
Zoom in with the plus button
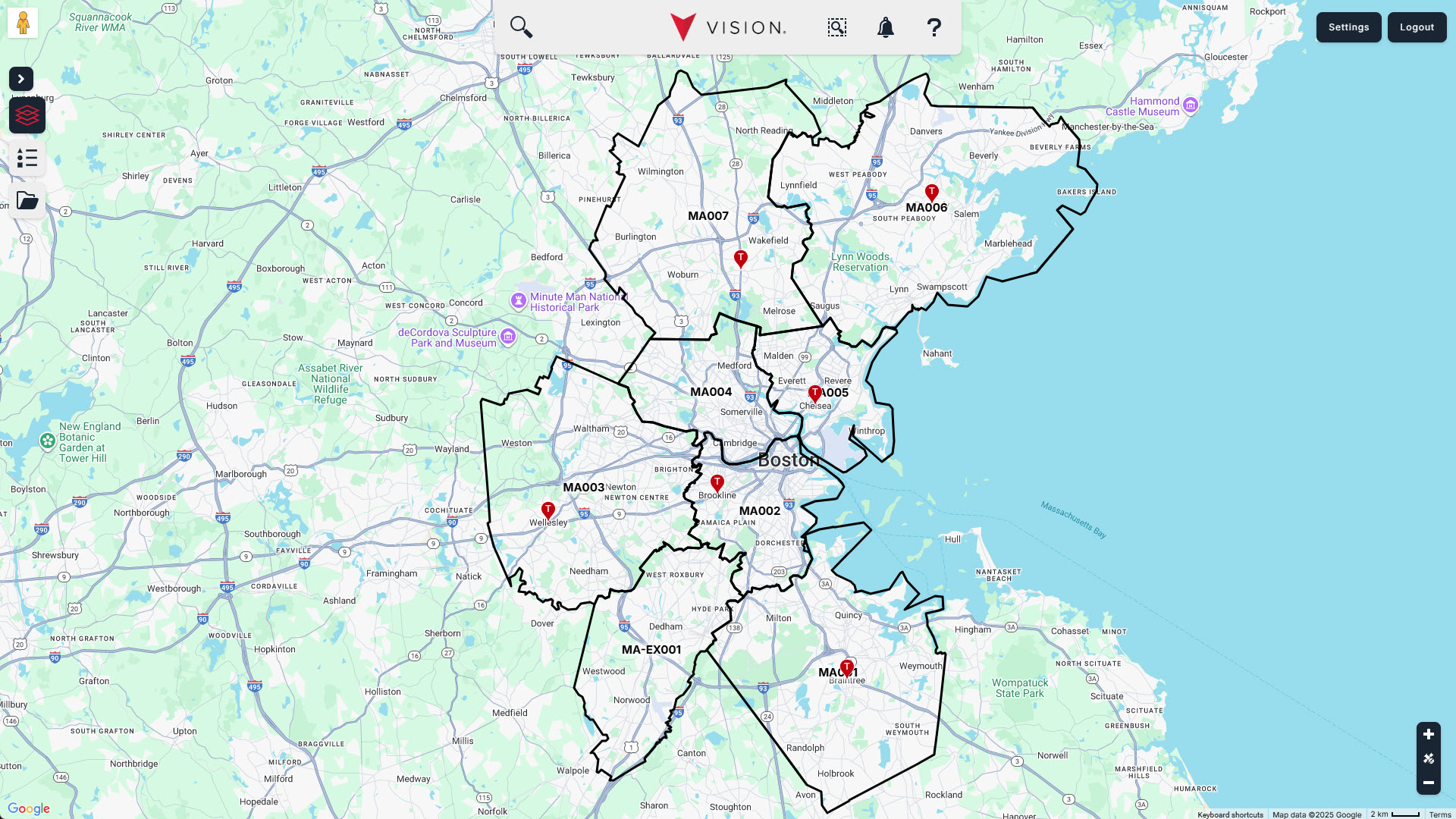[1428, 734]
